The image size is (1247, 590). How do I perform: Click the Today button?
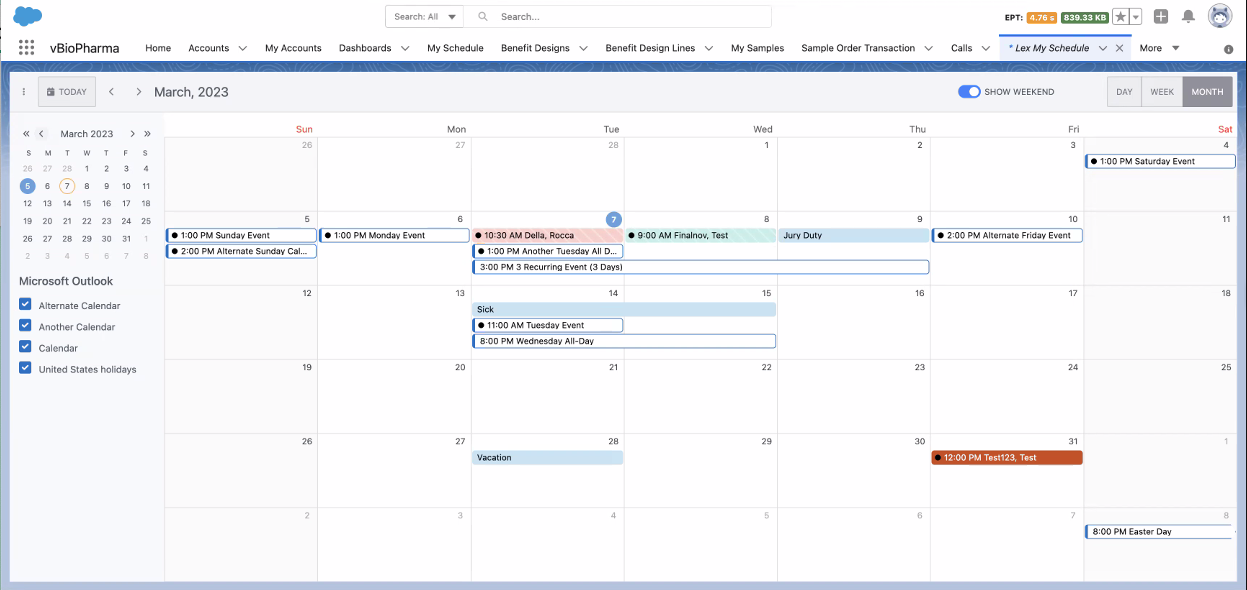click(67, 92)
